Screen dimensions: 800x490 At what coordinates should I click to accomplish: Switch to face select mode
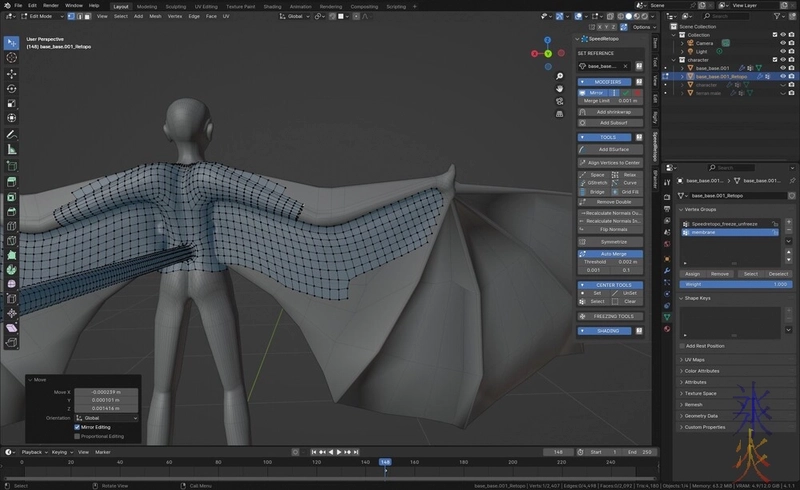85,16
